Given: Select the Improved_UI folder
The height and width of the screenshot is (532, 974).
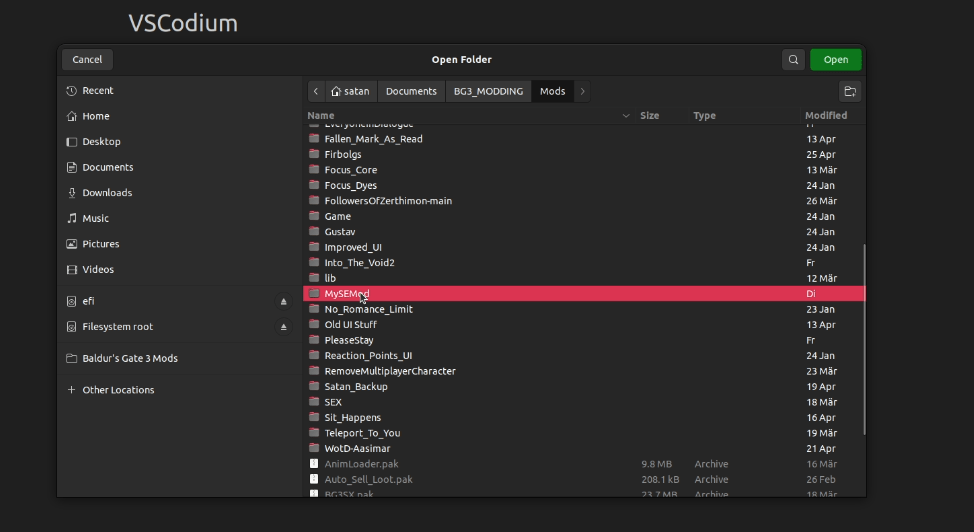Looking at the screenshot, I should point(584,247).
